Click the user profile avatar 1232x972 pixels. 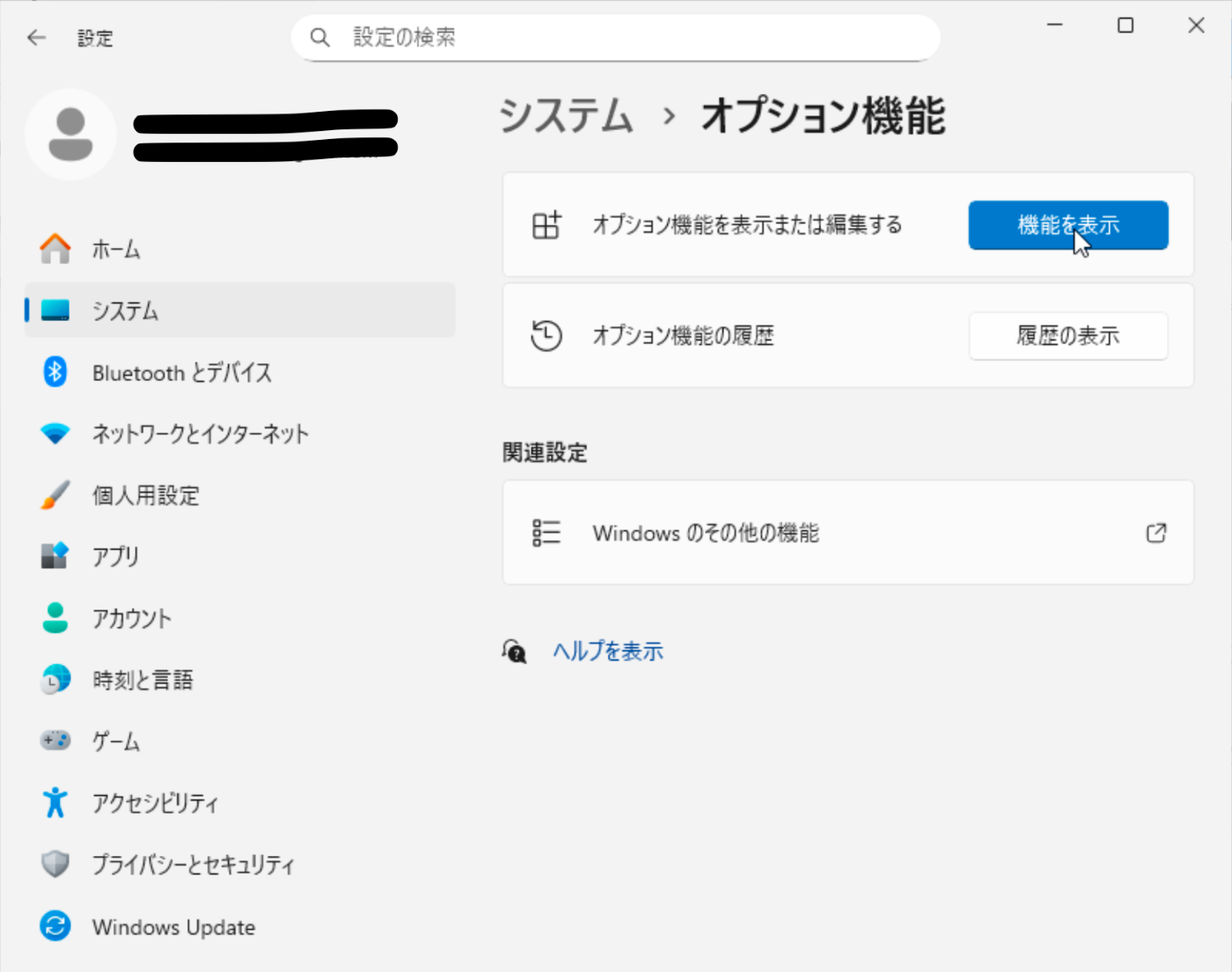70,135
